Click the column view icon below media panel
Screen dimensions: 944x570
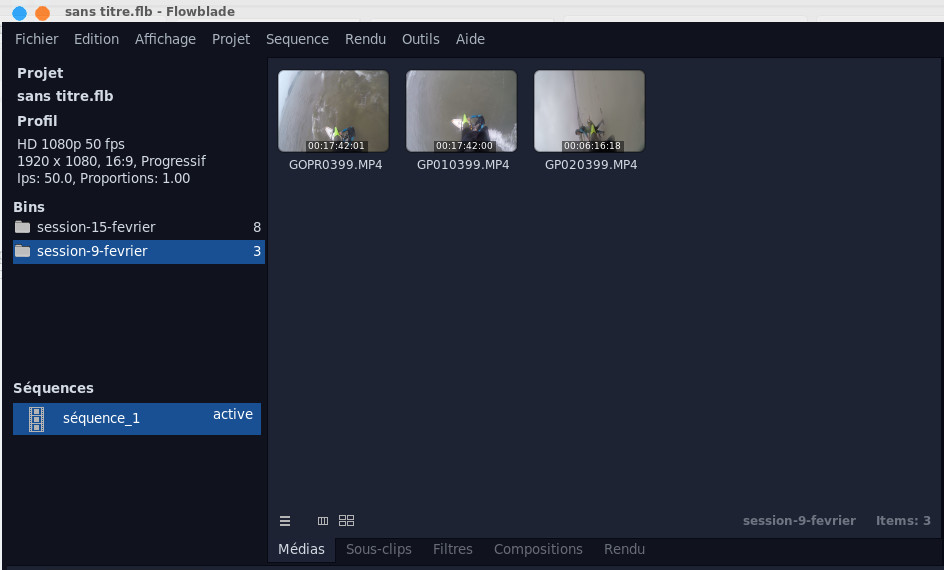pyautogui.click(x=323, y=521)
